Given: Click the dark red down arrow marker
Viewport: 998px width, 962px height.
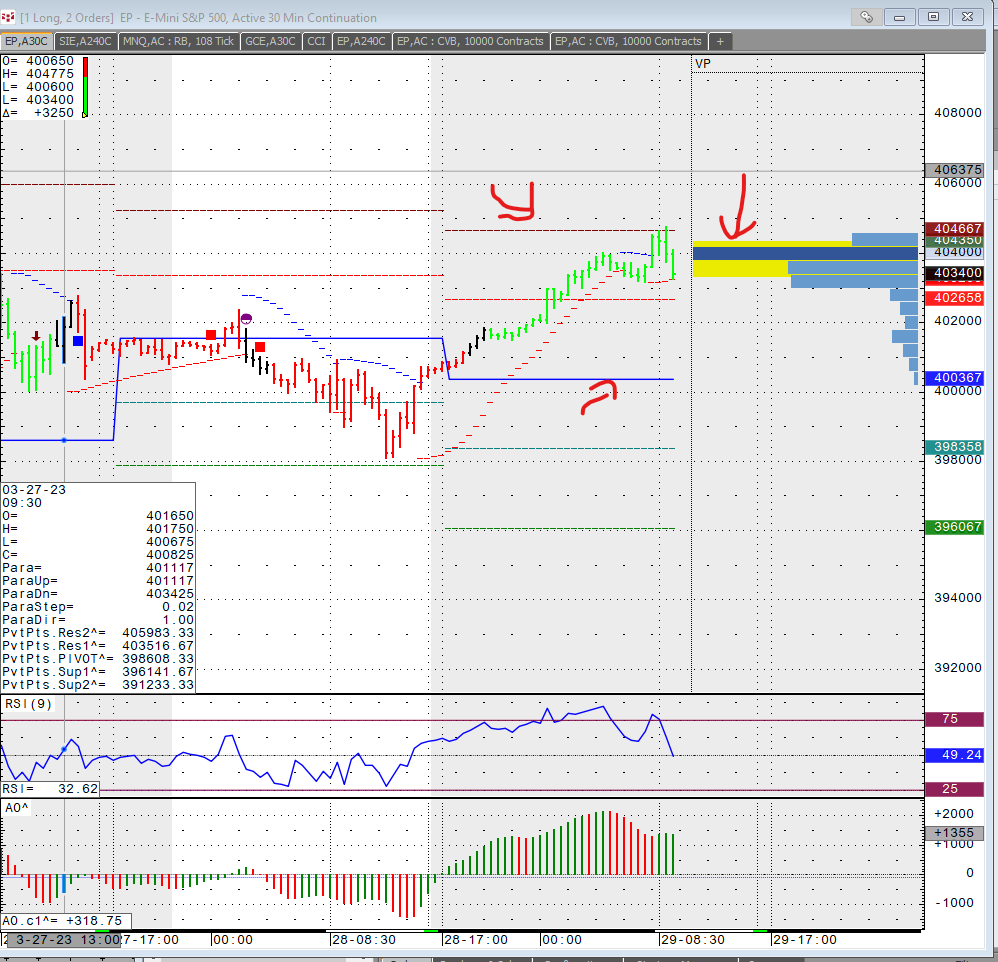Looking at the screenshot, I should (36, 336).
